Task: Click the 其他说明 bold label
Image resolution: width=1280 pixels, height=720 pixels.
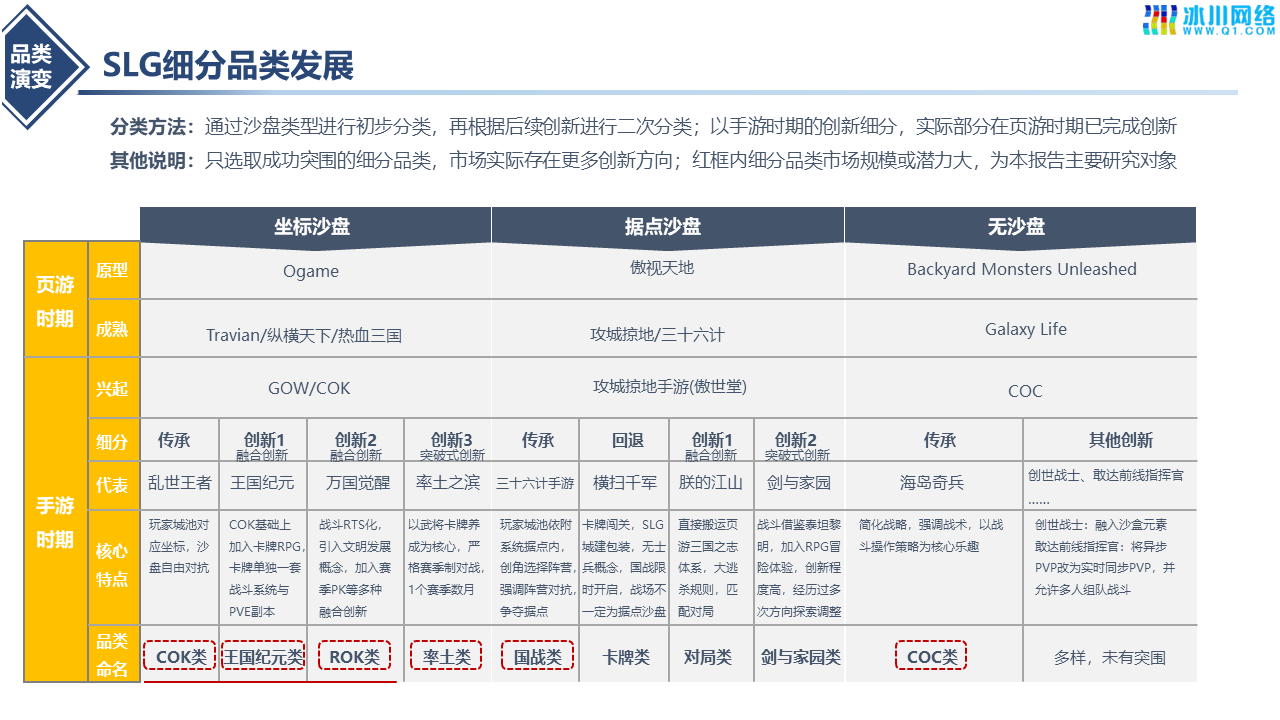Action: pos(152,160)
